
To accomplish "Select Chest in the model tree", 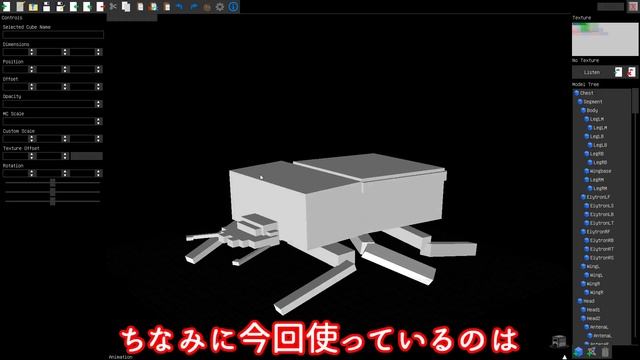I will [x=587, y=93].
